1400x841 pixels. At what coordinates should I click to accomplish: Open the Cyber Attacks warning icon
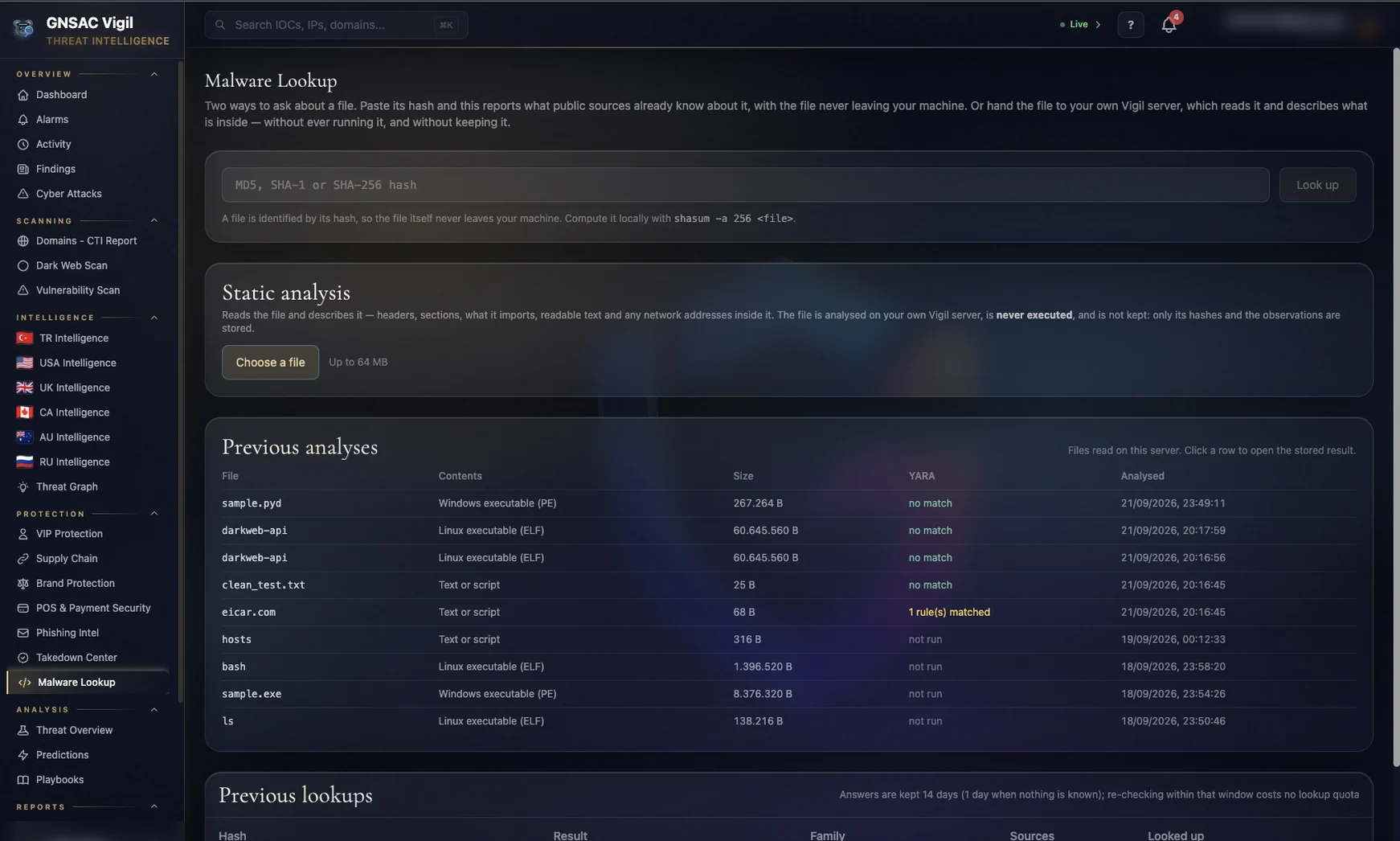pos(23,194)
